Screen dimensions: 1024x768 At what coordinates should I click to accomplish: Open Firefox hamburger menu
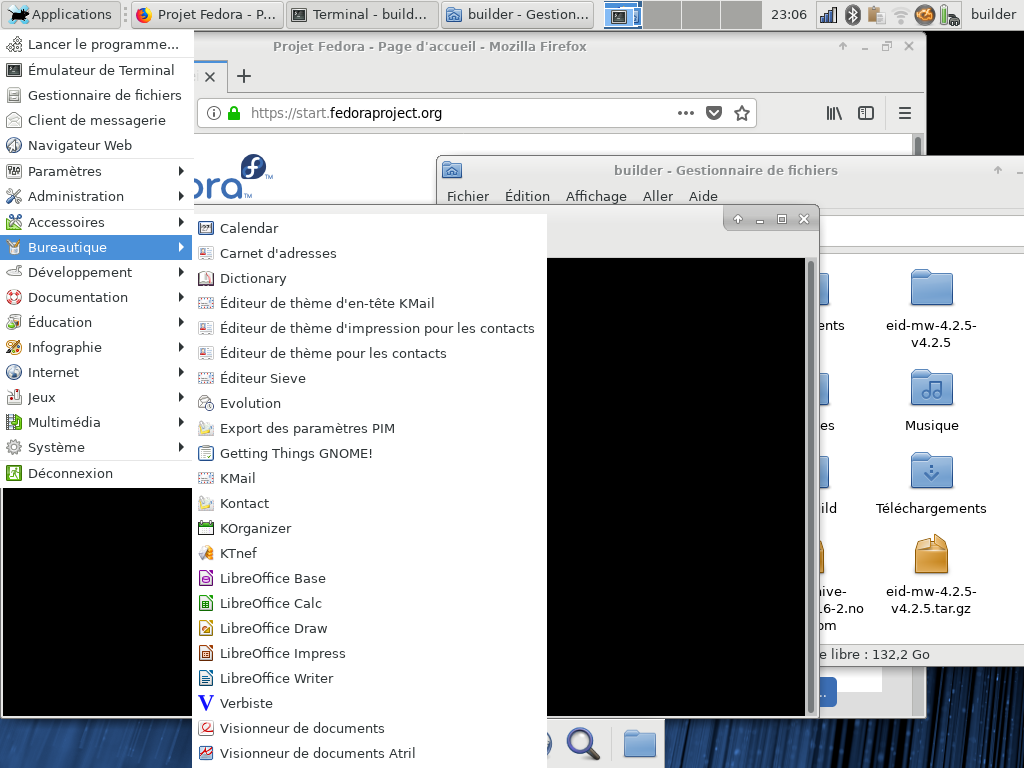[x=904, y=113]
